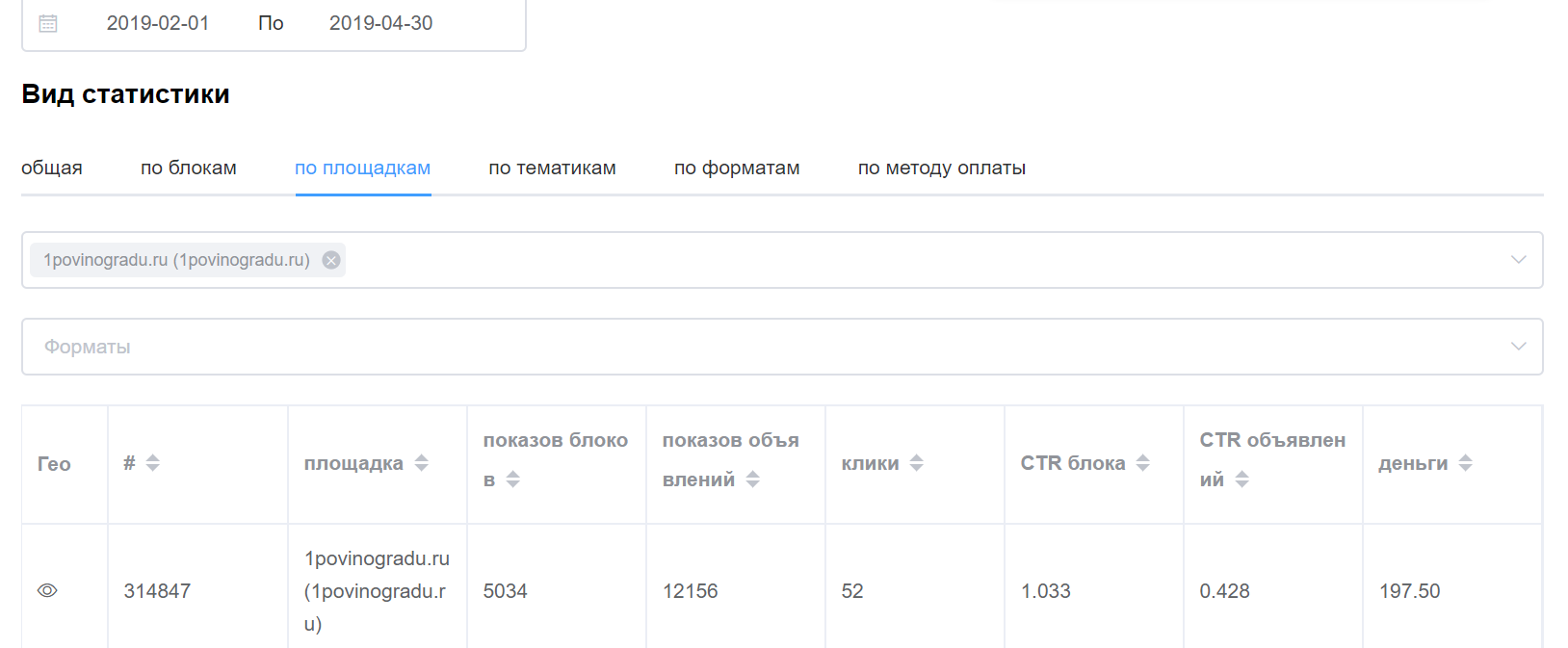This screenshot has width=1568, height=648.
Task: Switch to the общая statistics tab
Action: pyautogui.click(x=52, y=168)
